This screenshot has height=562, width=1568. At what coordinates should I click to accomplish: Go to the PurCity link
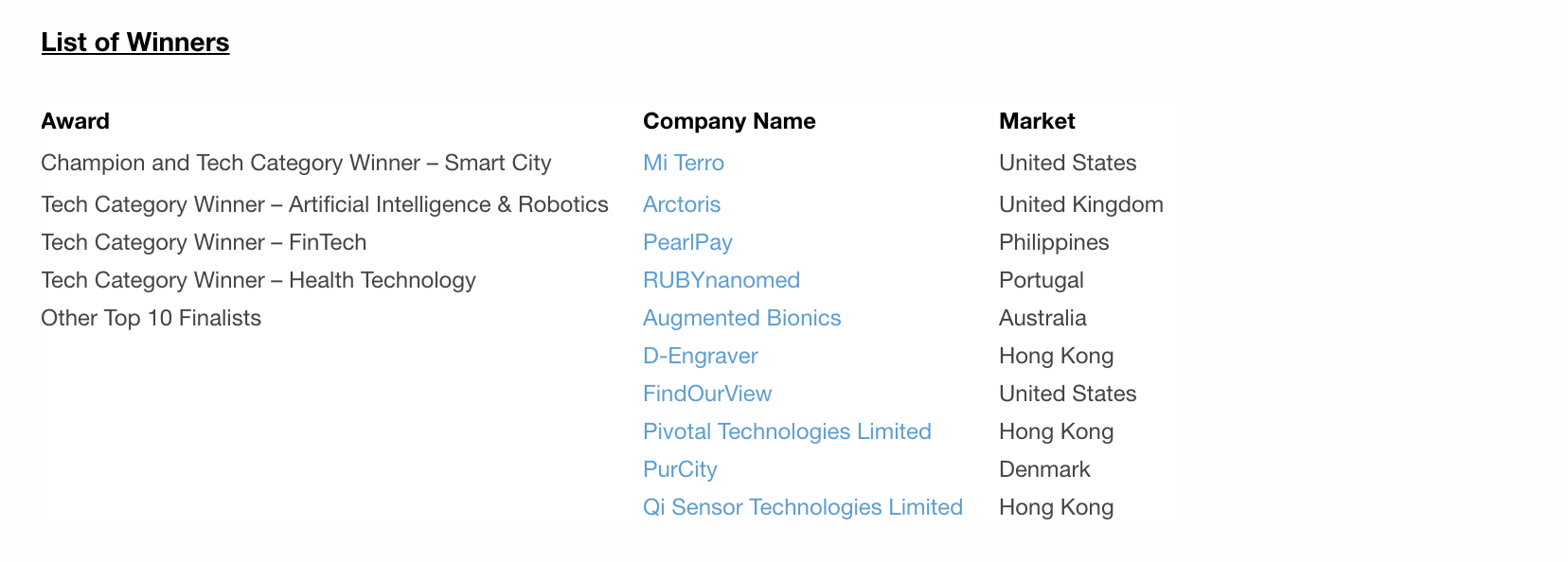click(x=680, y=469)
